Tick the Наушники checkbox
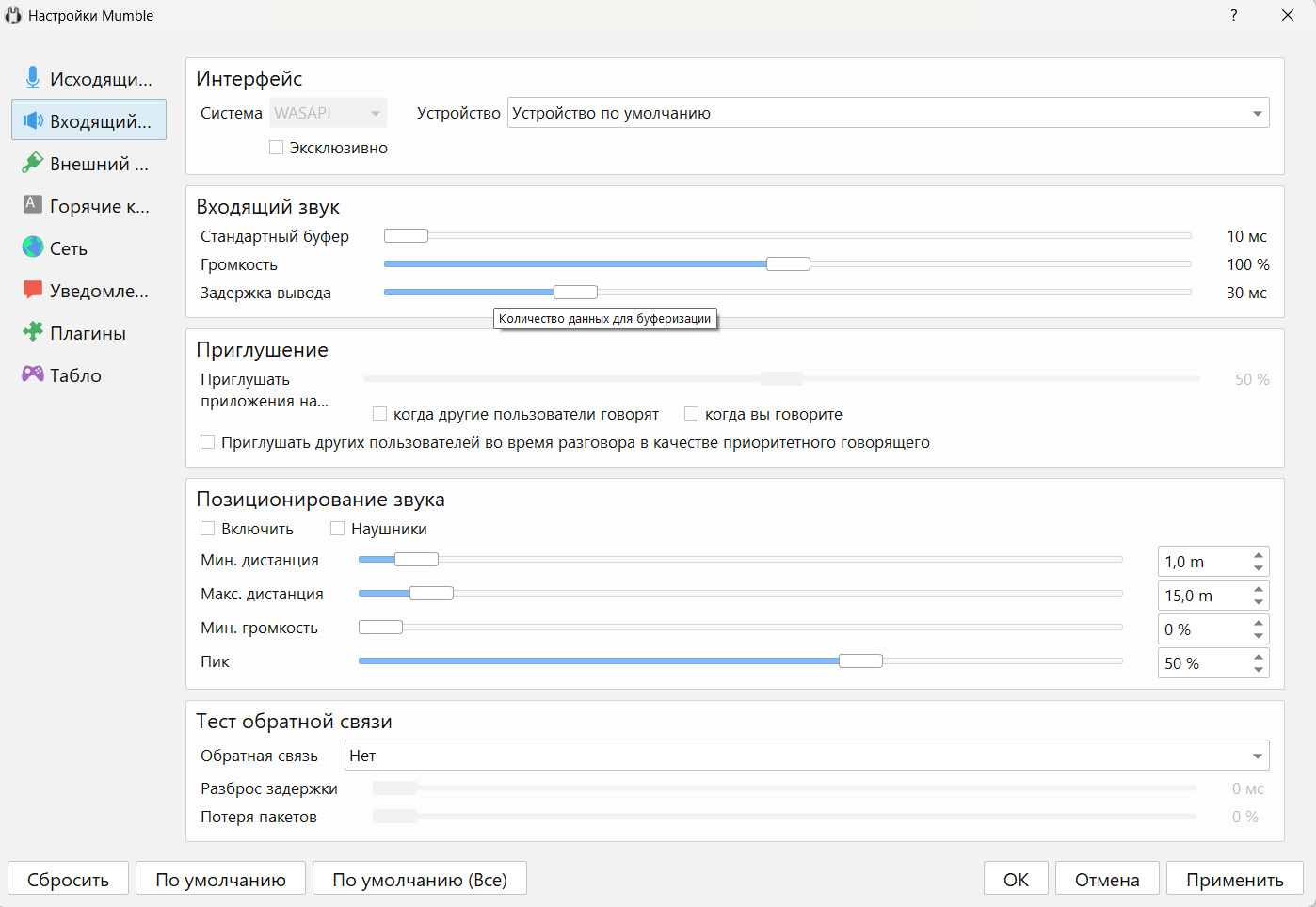 337,529
